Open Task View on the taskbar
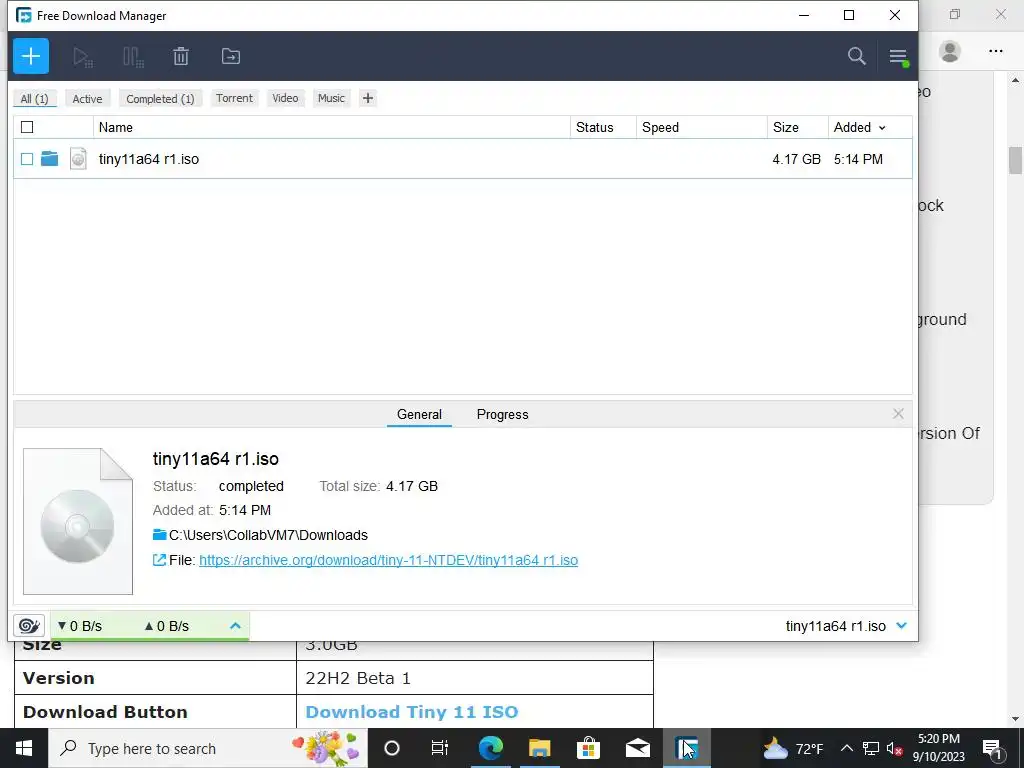 [x=440, y=748]
